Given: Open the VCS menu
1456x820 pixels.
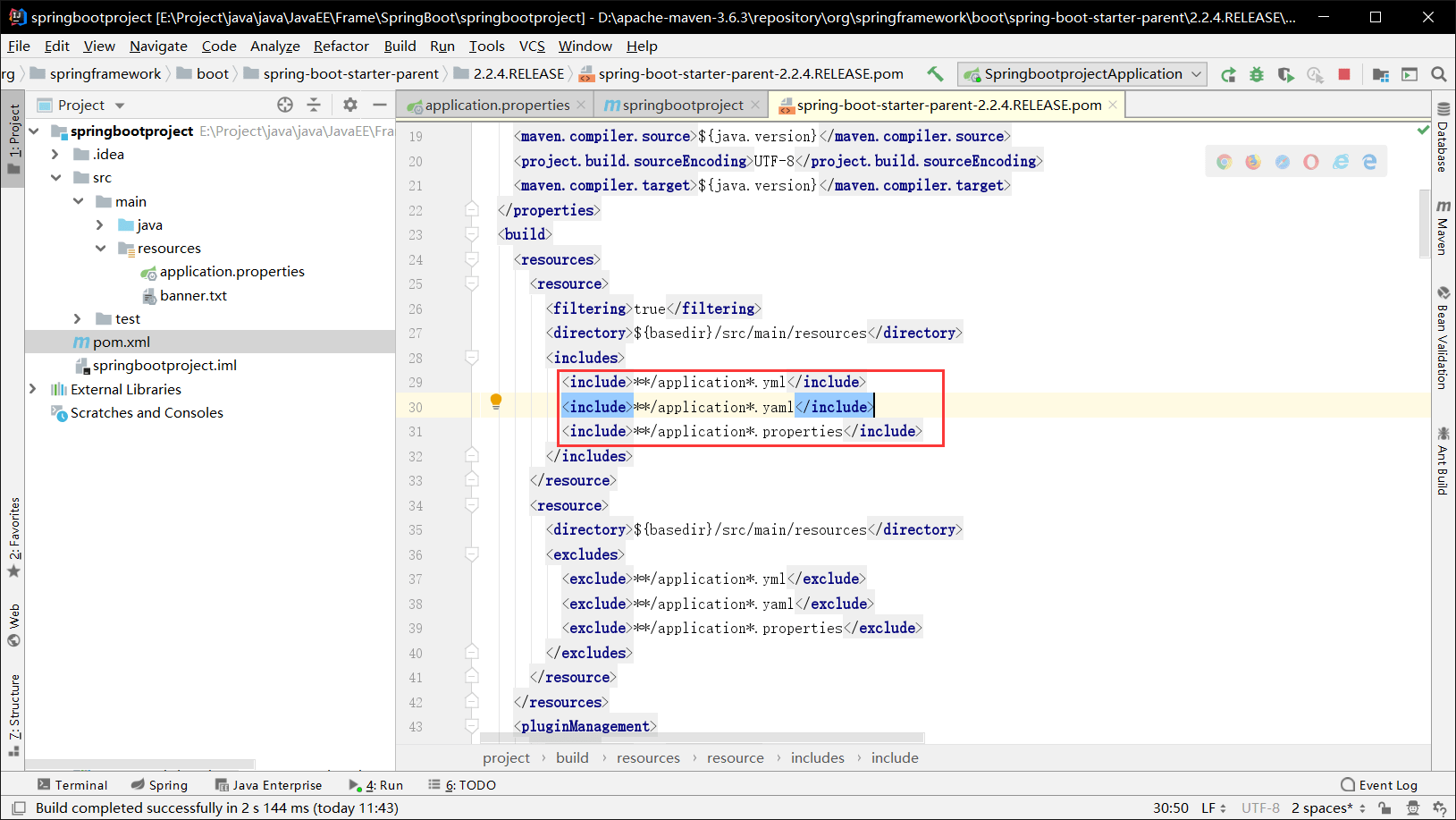Looking at the screenshot, I should [532, 46].
